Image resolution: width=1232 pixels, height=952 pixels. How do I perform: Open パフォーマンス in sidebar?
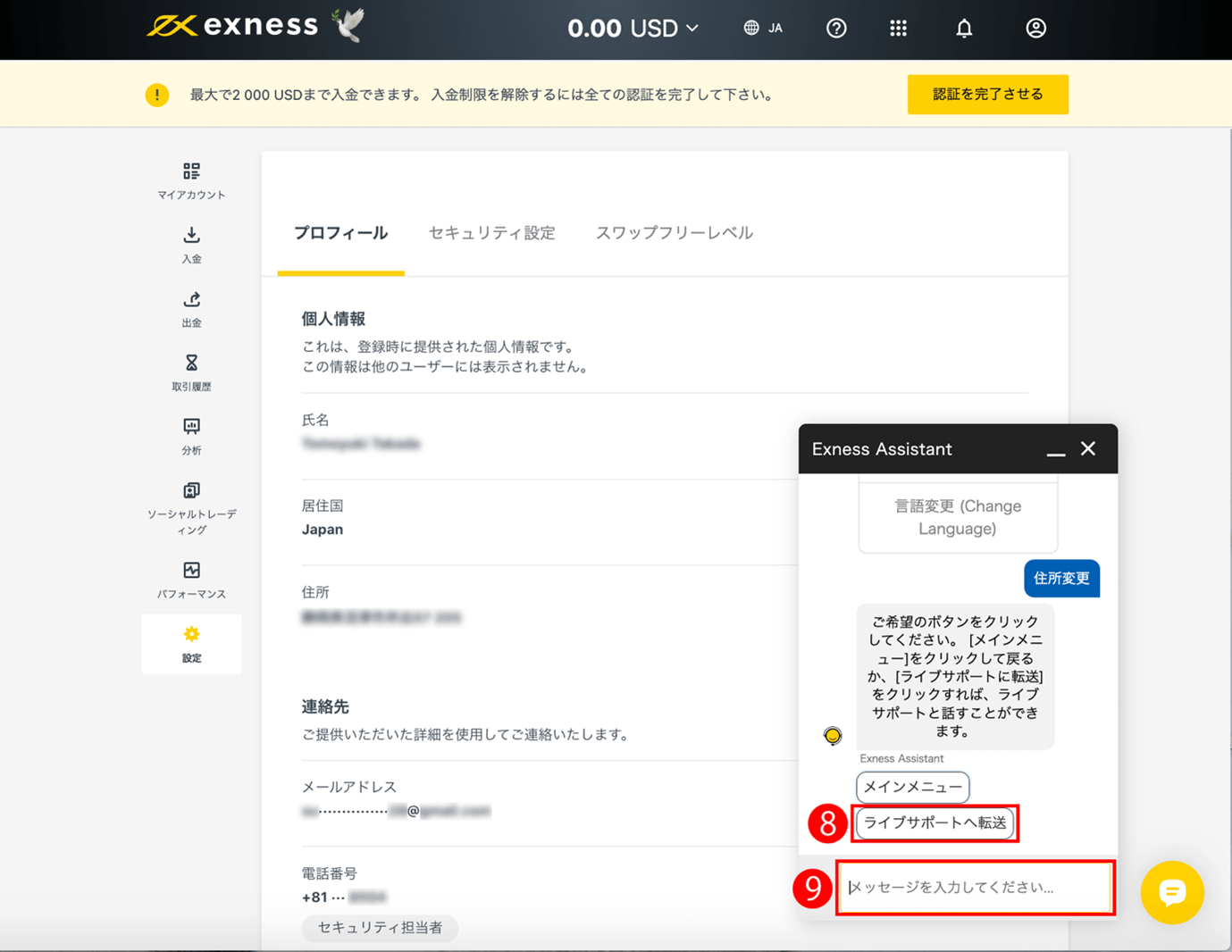(191, 580)
